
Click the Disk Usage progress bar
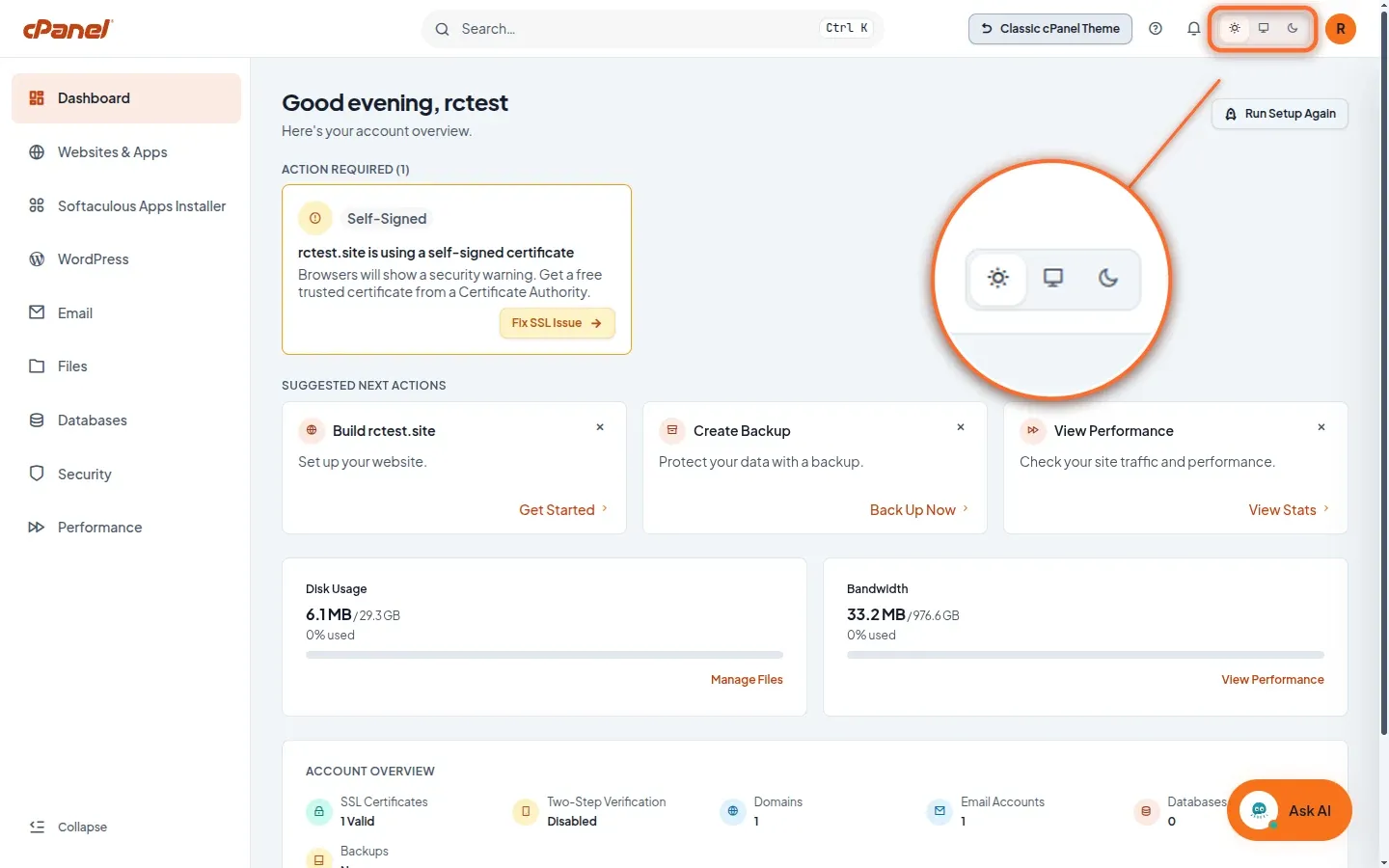[x=544, y=655]
